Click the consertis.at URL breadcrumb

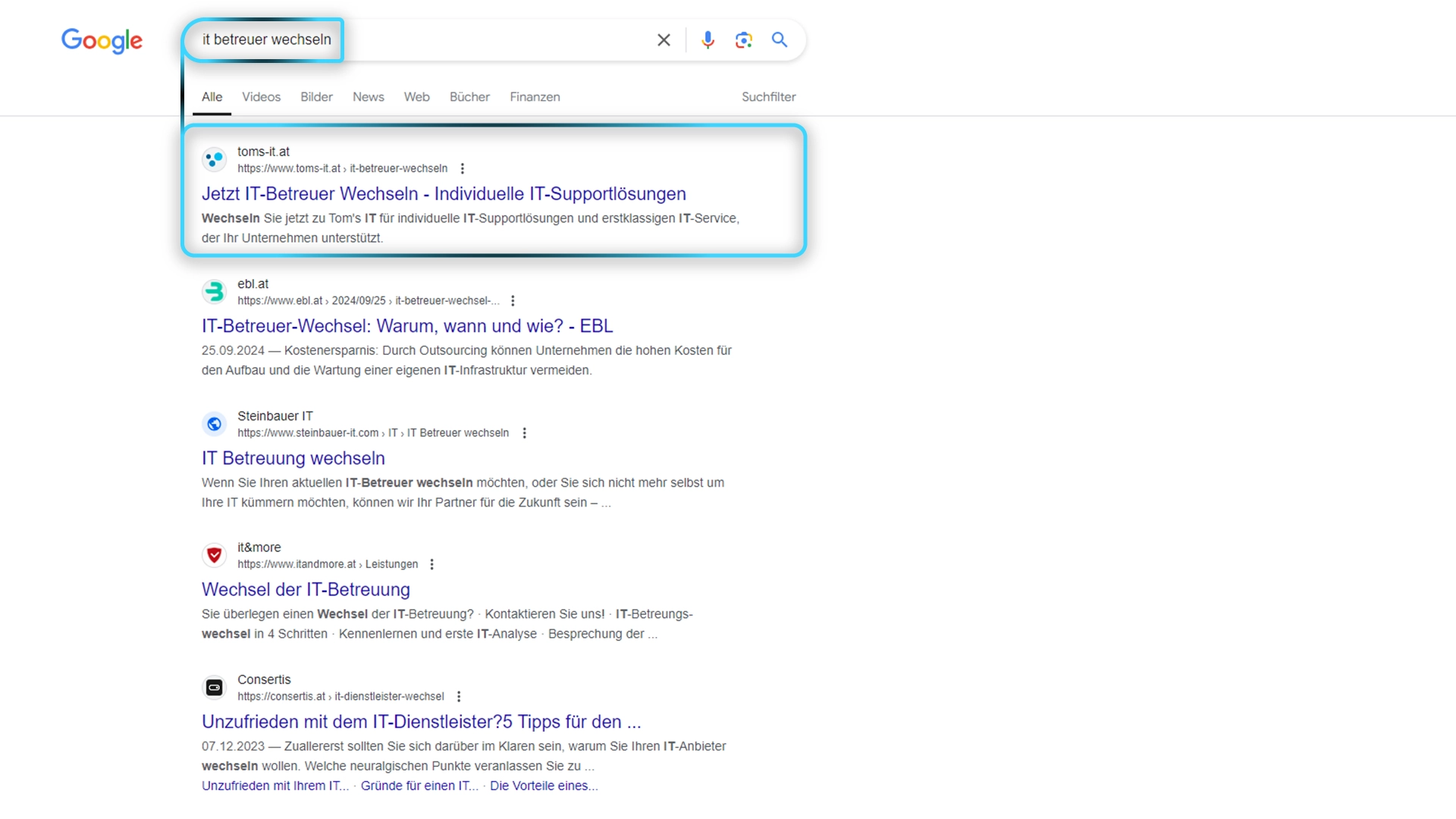tap(340, 696)
